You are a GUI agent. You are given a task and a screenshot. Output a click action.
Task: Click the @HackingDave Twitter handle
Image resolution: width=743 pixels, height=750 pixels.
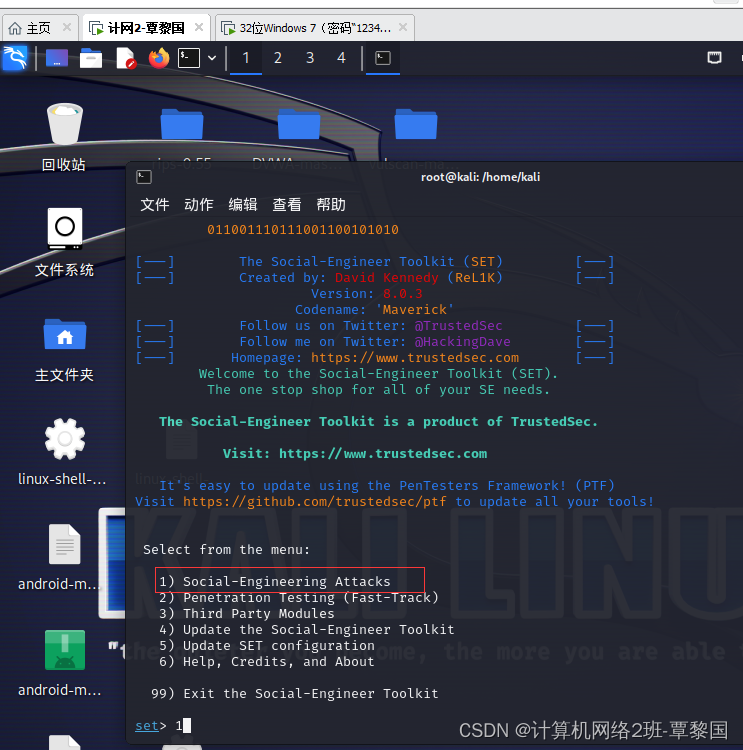[x=462, y=342]
